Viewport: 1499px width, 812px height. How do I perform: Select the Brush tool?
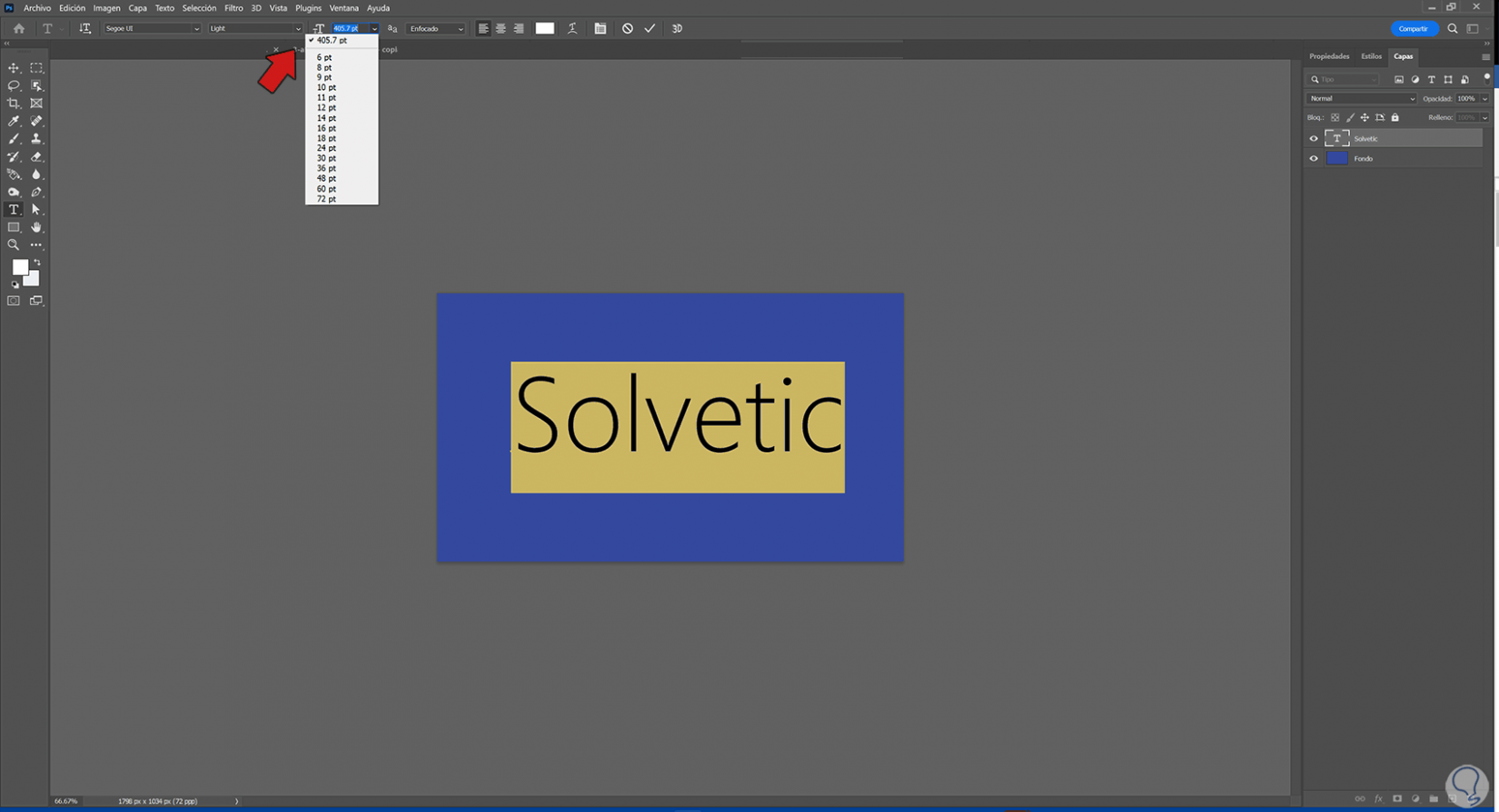click(x=14, y=139)
